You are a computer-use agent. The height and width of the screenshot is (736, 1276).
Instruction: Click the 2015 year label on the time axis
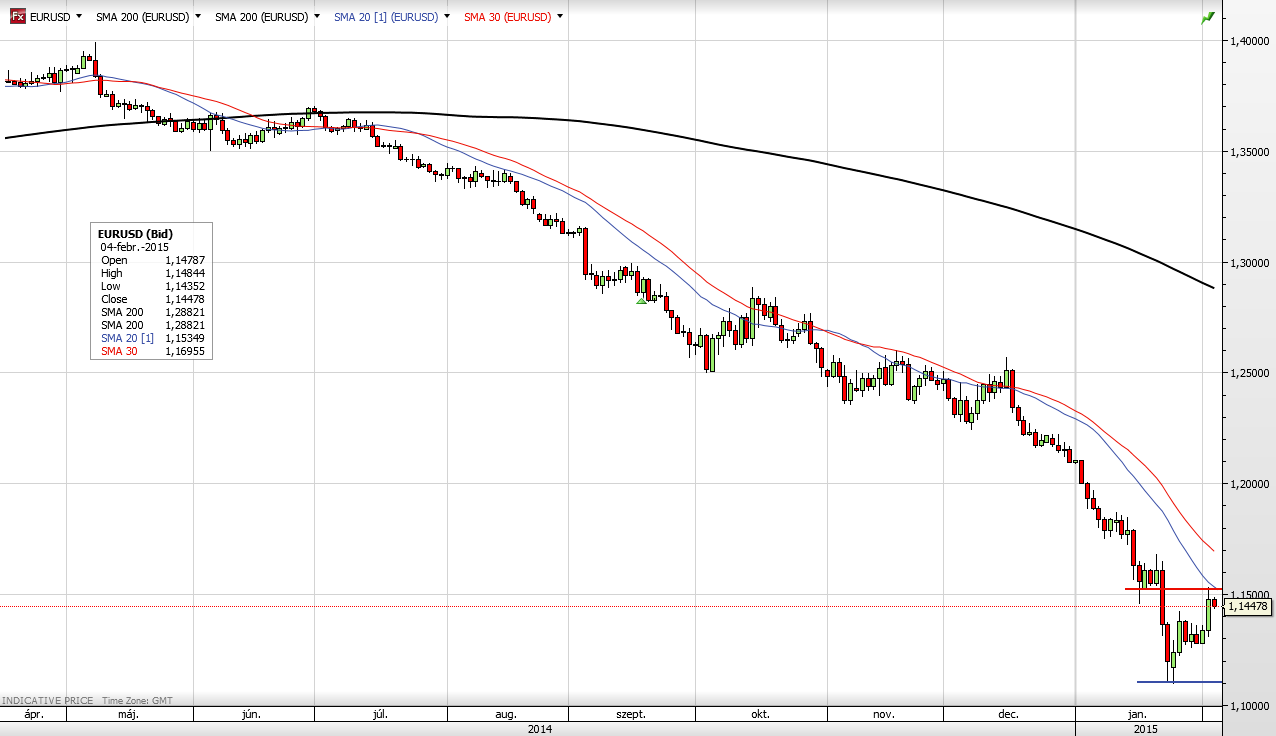point(1146,729)
